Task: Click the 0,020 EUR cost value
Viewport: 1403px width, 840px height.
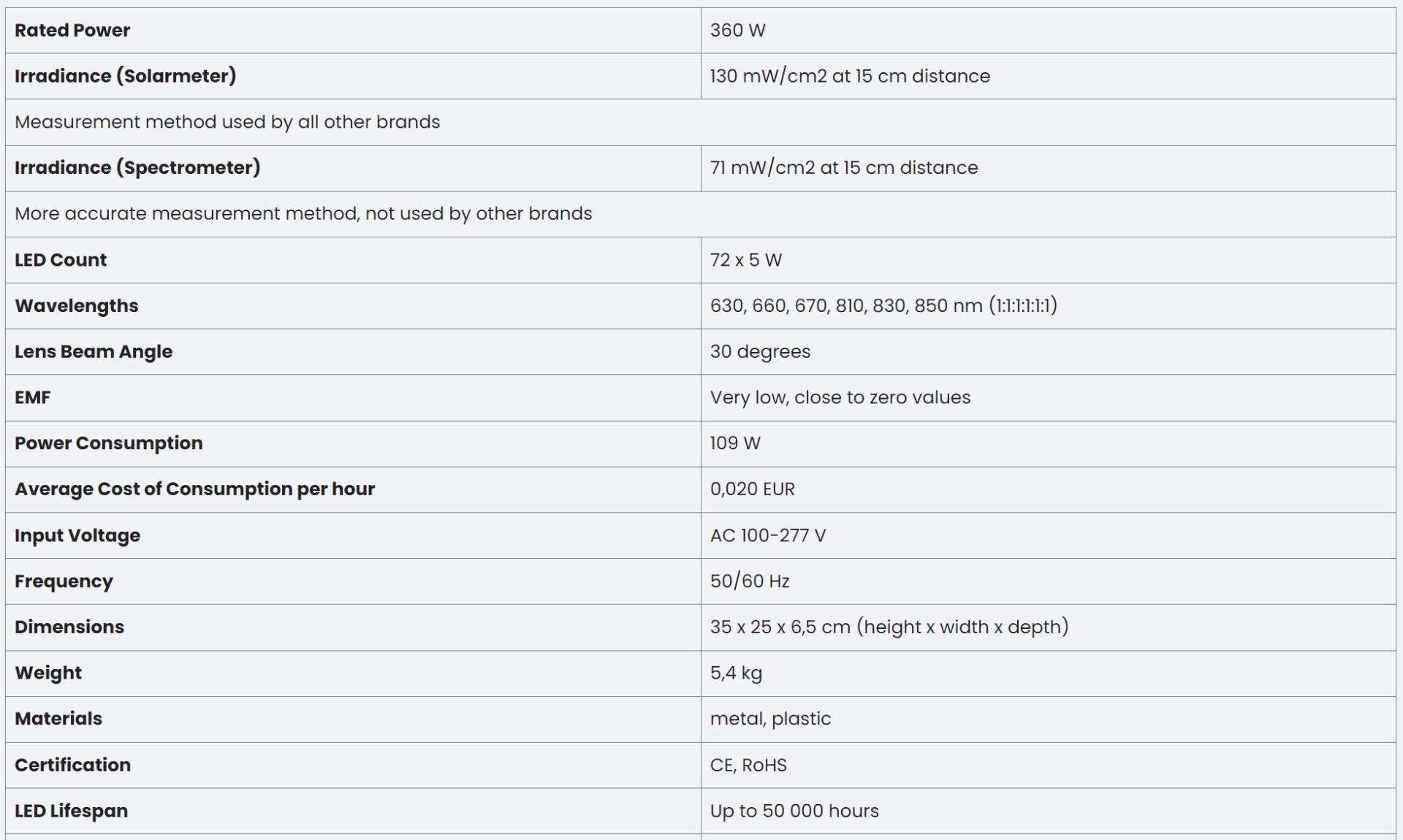Action: (x=752, y=489)
